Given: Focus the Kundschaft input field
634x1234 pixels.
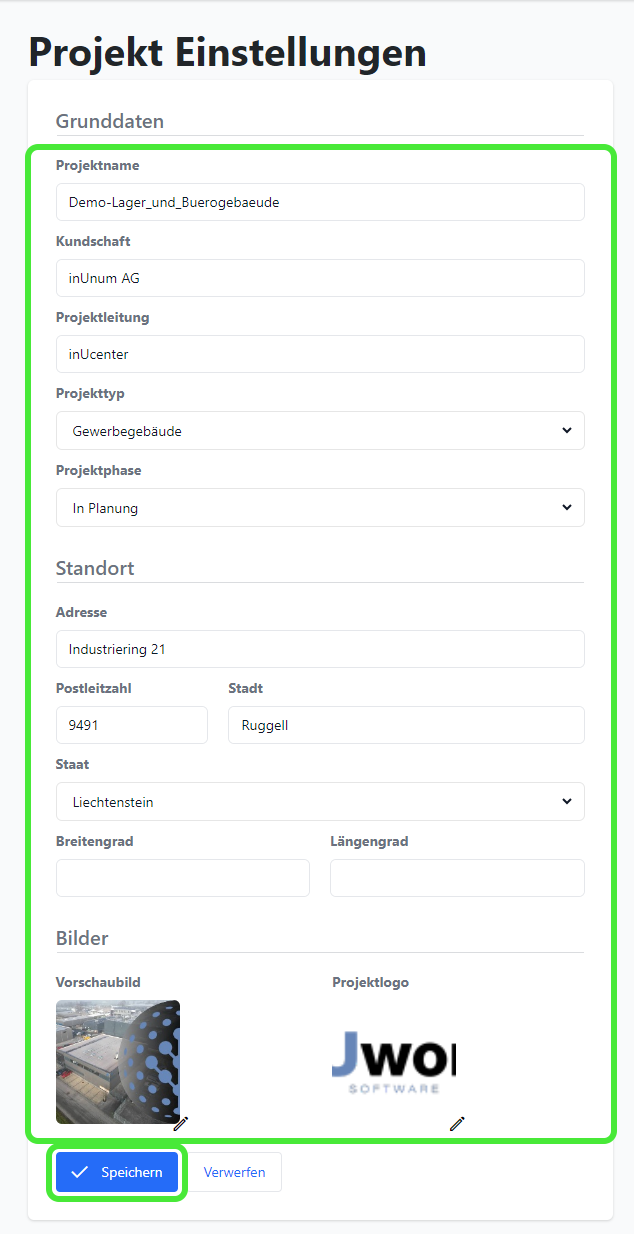Looking at the screenshot, I should coord(320,278).
